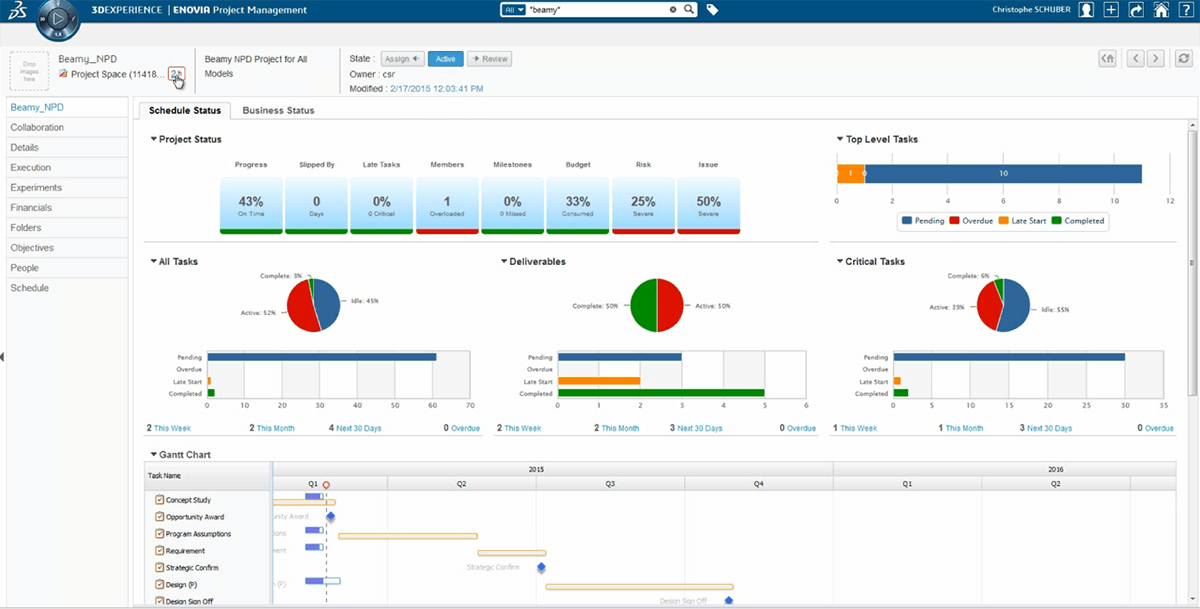Open the help question mark icon
Viewport: 1200px width, 609px height.
coord(1185,10)
